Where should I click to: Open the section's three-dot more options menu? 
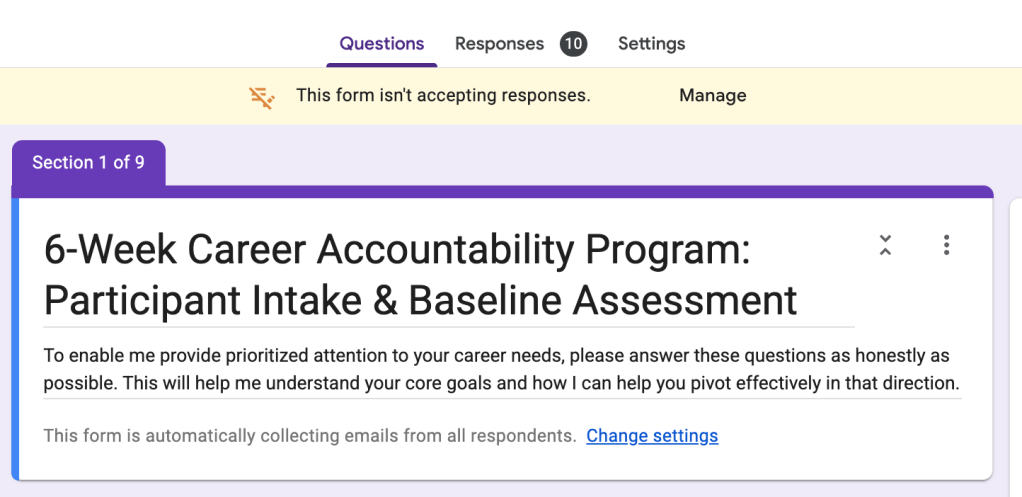pos(946,245)
